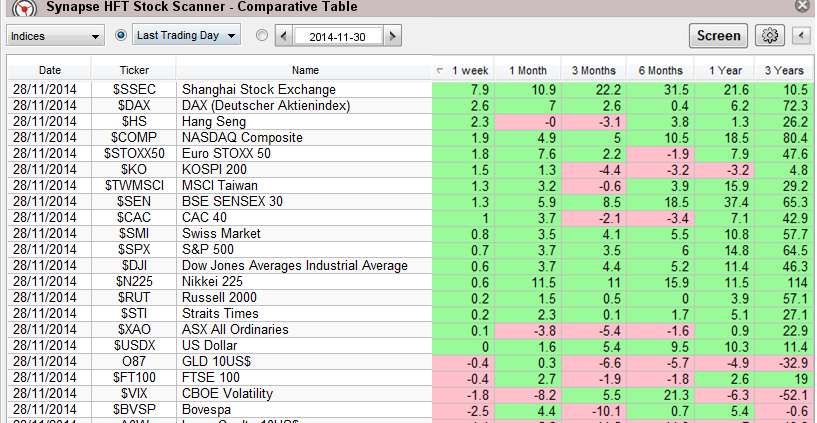Sort table by 3 Years column

(783, 70)
